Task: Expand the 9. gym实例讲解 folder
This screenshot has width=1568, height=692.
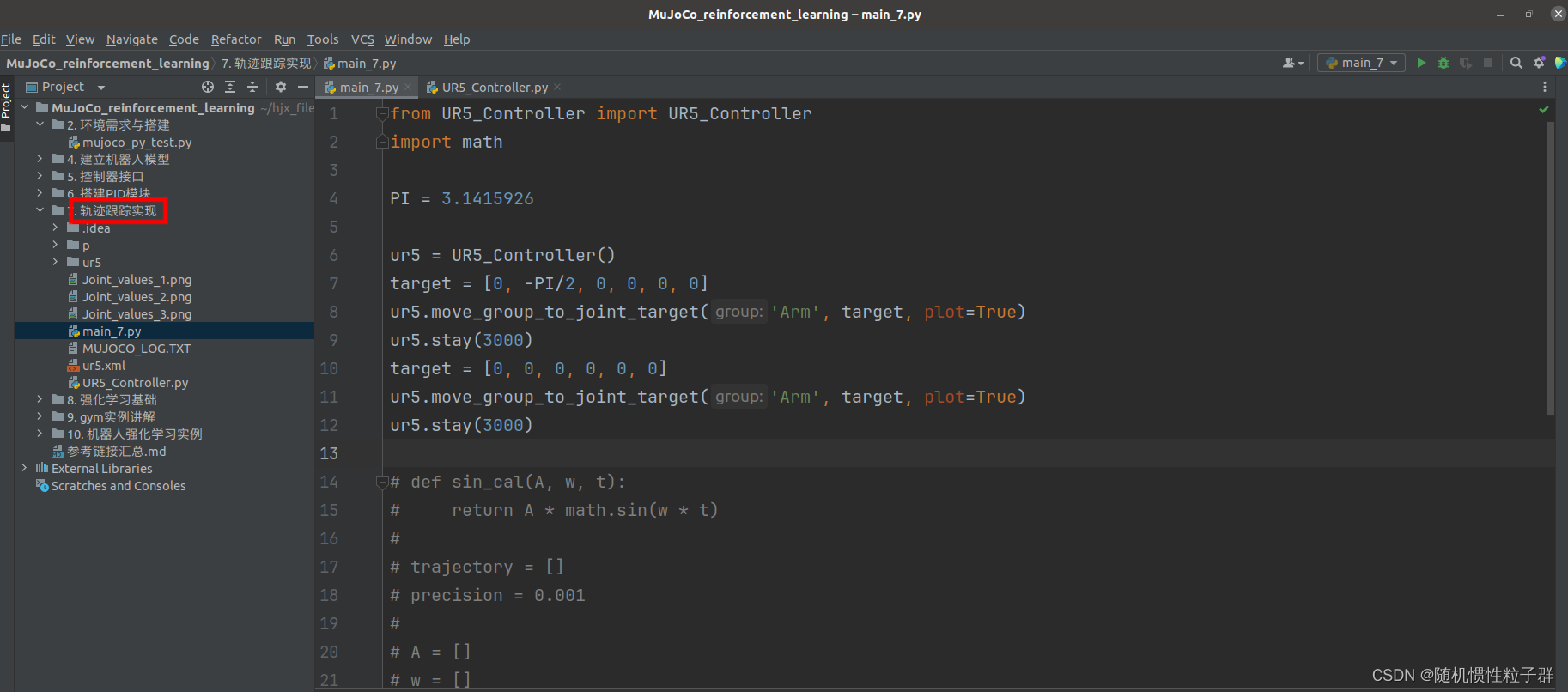Action: click(x=40, y=416)
